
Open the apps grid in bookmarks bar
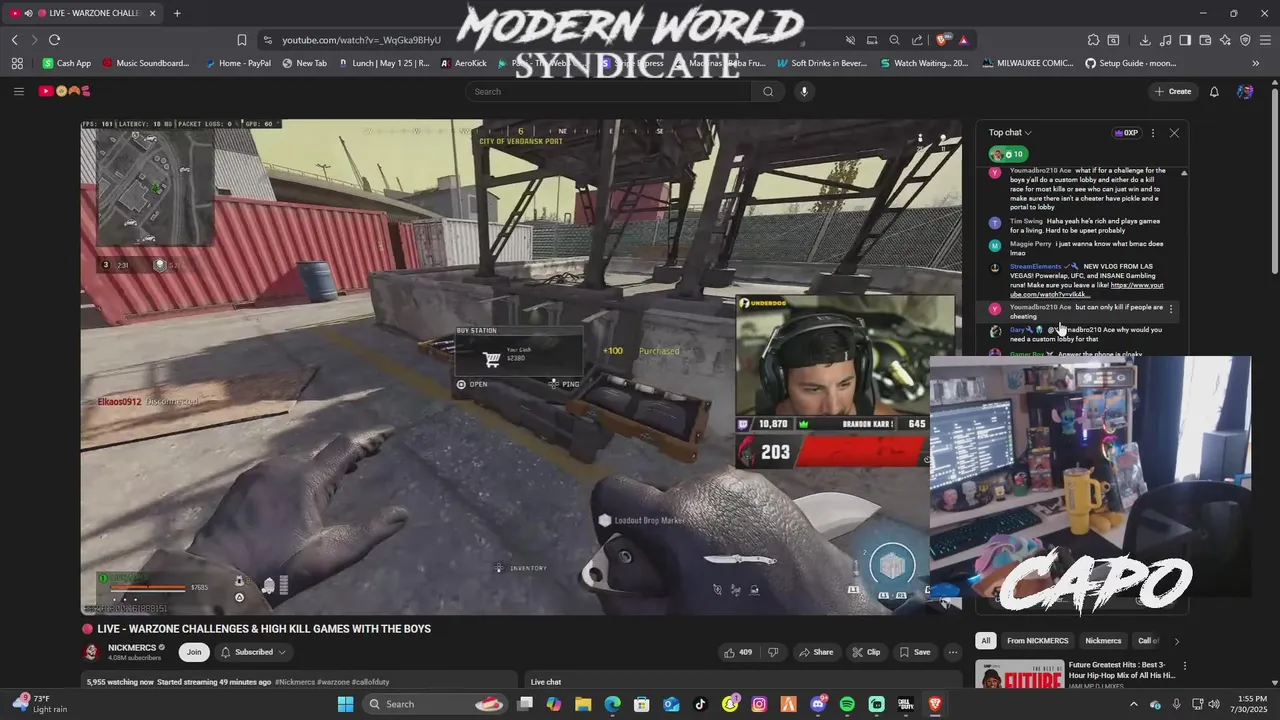point(17,63)
